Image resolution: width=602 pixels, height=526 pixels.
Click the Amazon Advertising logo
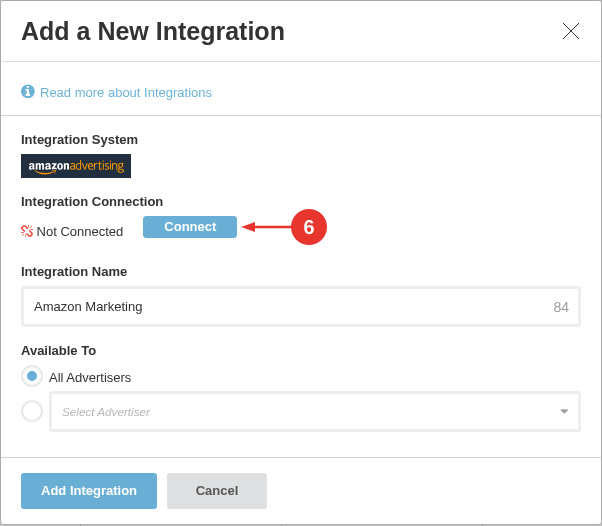tap(76, 166)
